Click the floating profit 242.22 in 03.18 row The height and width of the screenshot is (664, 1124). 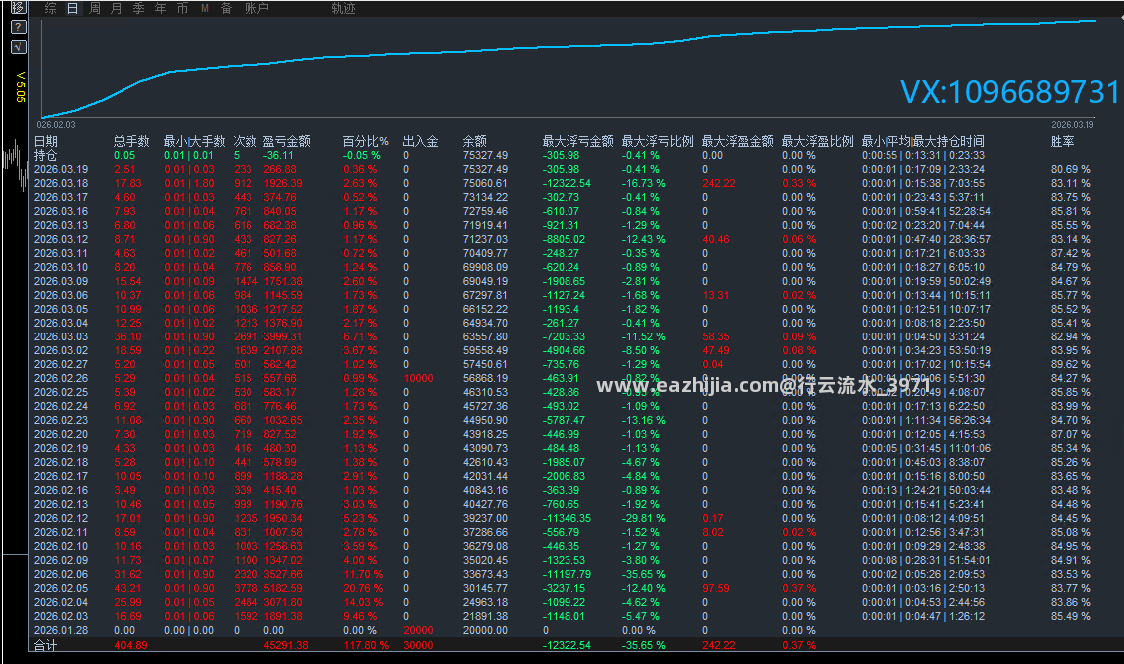718,184
